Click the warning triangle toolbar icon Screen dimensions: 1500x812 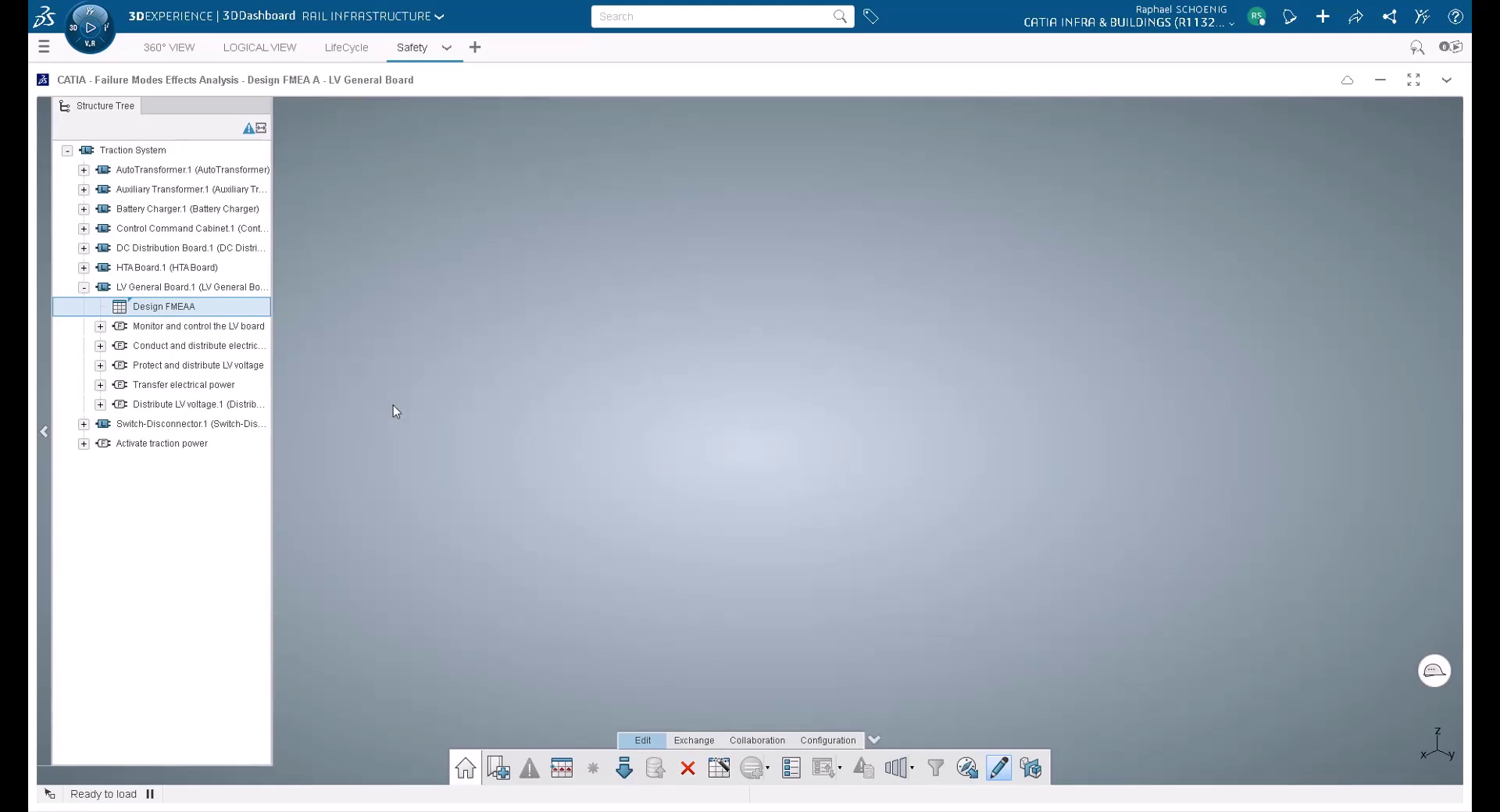530,768
